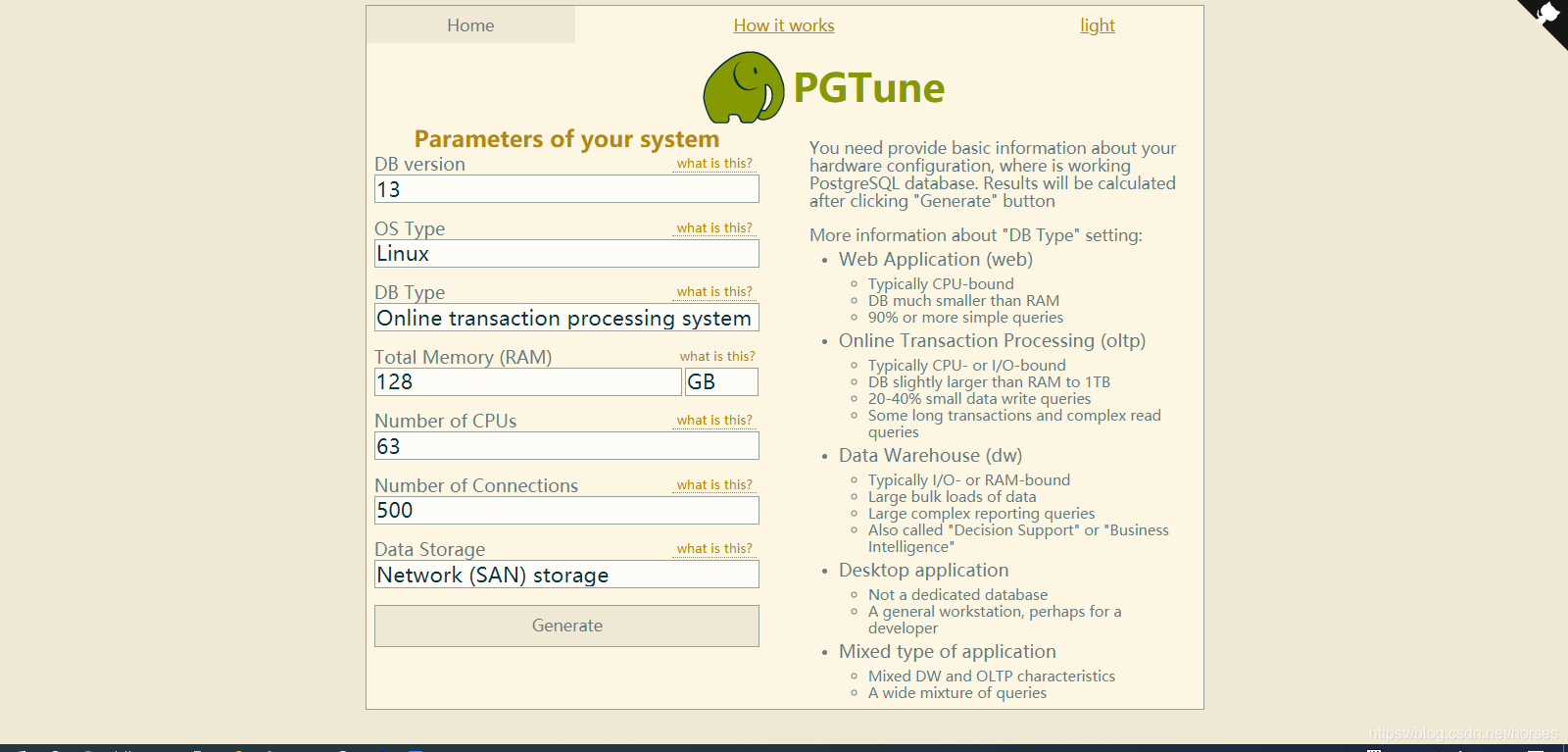Click the PGTune title text
The image size is (1568, 752).
point(868,88)
